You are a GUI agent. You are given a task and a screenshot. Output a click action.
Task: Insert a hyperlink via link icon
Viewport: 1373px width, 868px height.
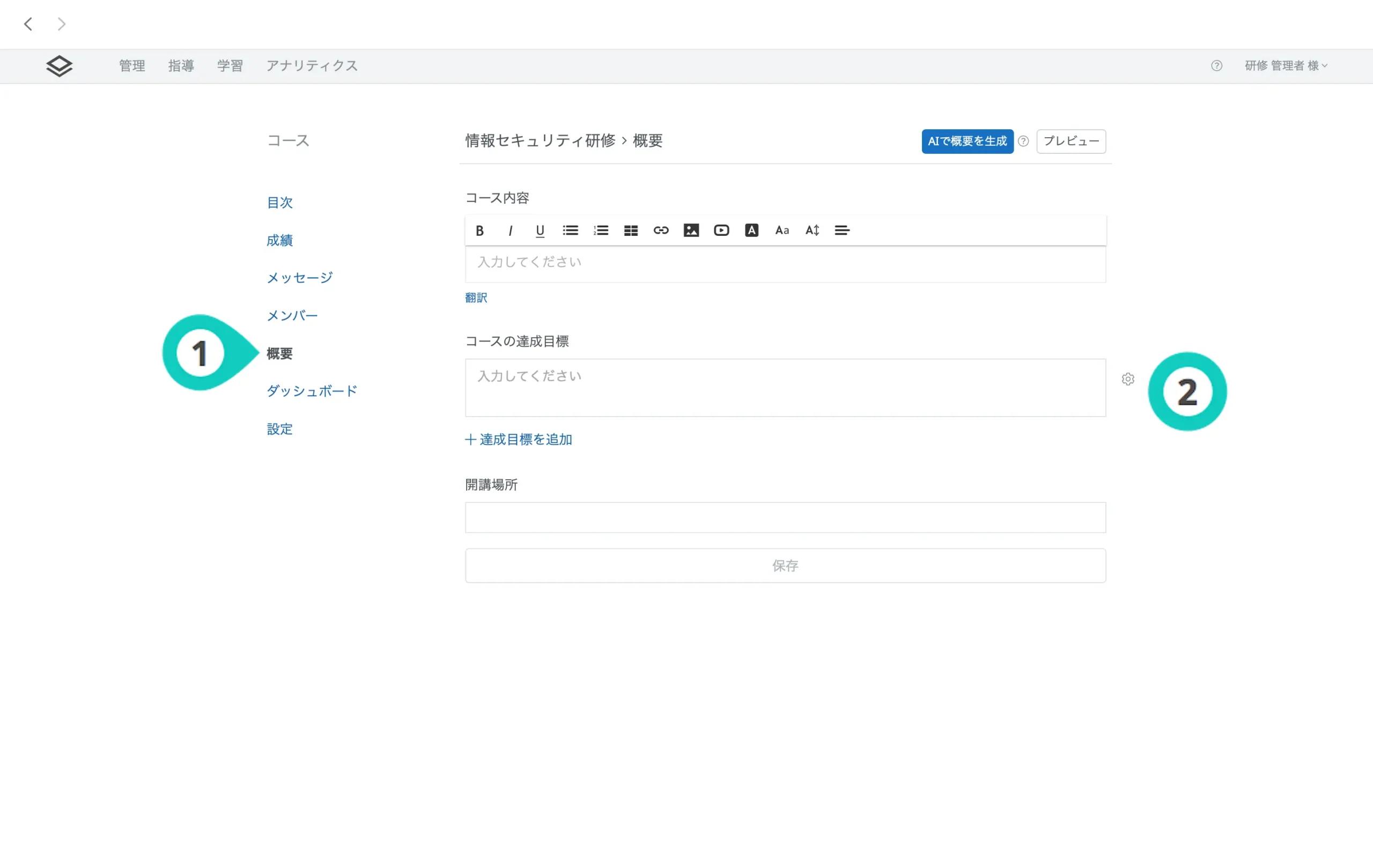(661, 230)
